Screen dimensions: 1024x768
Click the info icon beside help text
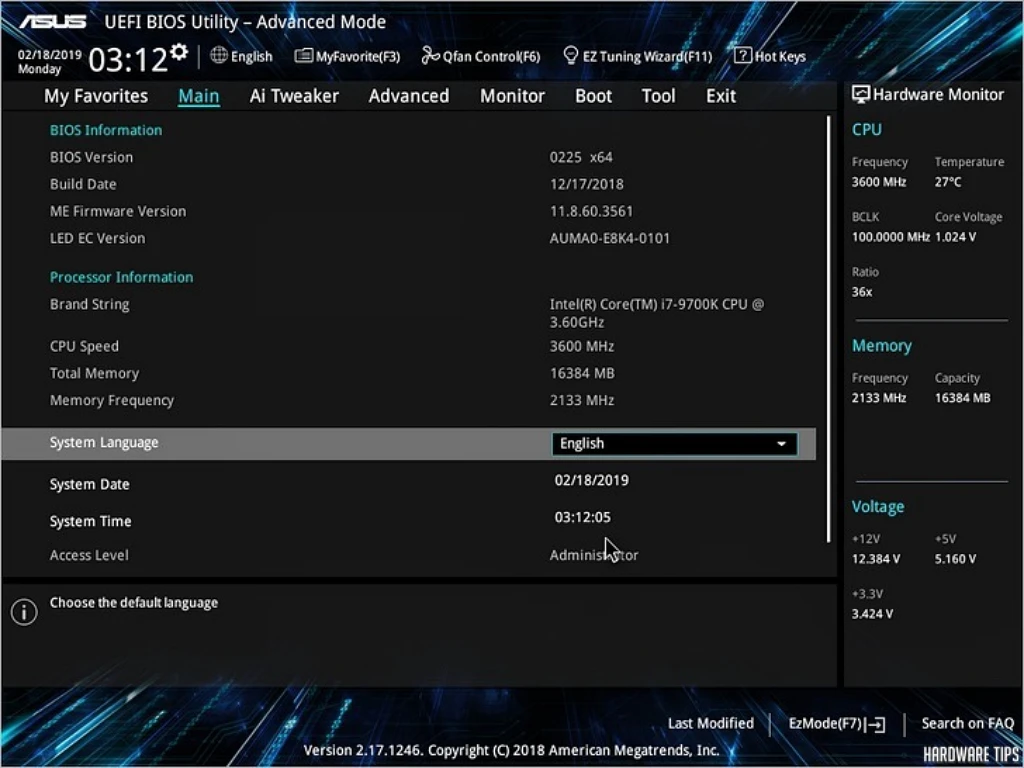[24, 612]
